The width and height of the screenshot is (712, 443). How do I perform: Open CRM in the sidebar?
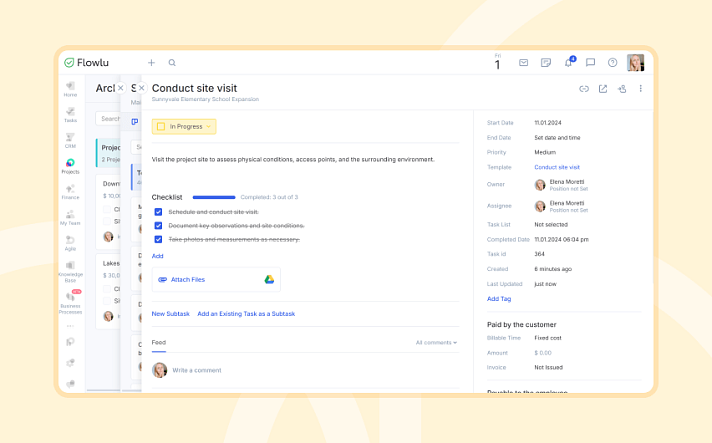click(70, 141)
